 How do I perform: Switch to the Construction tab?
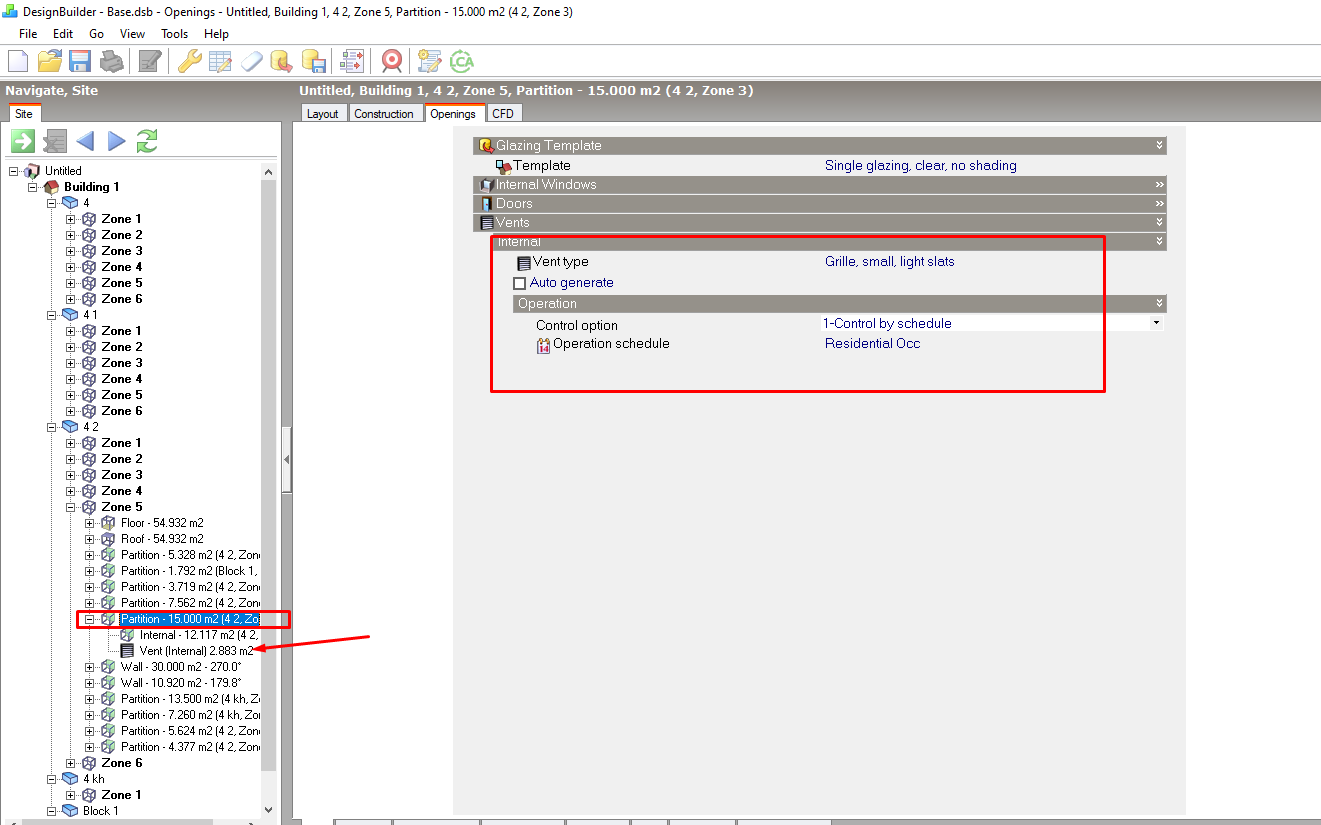[384, 114]
